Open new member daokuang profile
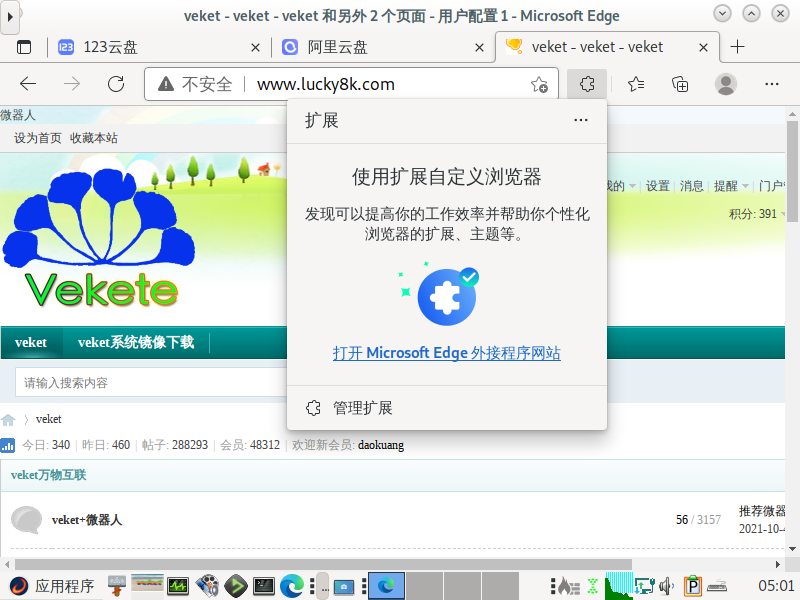Viewport: 800px width, 600px height. tap(381, 445)
